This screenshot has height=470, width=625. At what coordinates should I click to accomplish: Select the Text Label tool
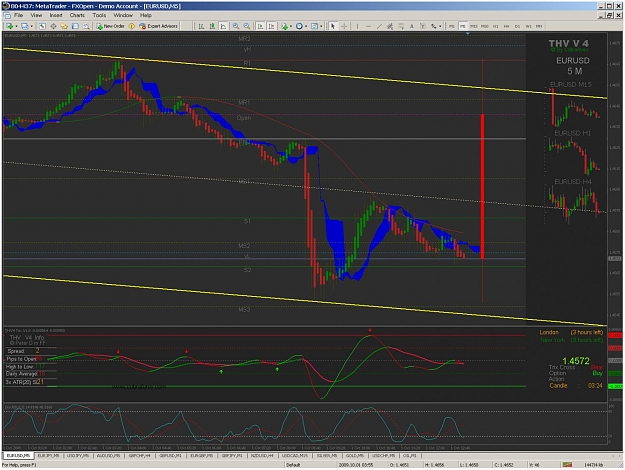pyautogui.click(x=423, y=26)
